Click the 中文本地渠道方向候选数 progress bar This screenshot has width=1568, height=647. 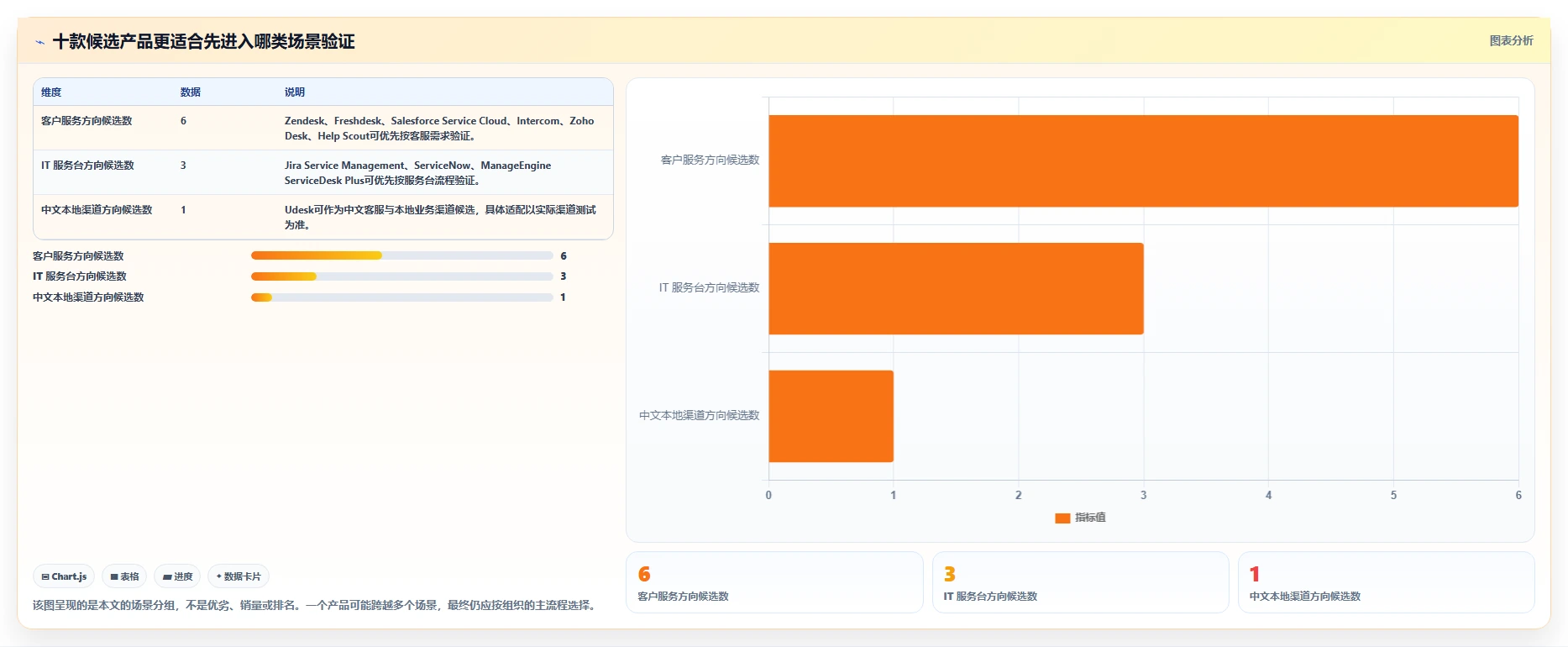(401, 297)
